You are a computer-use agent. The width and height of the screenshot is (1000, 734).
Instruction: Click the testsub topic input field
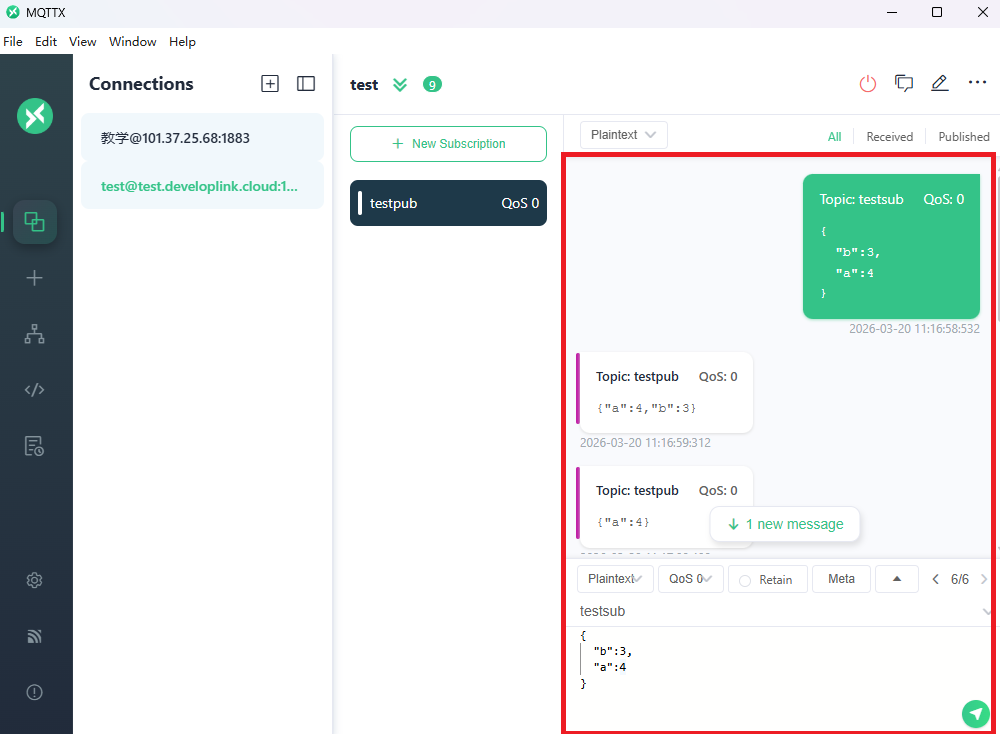(770, 611)
